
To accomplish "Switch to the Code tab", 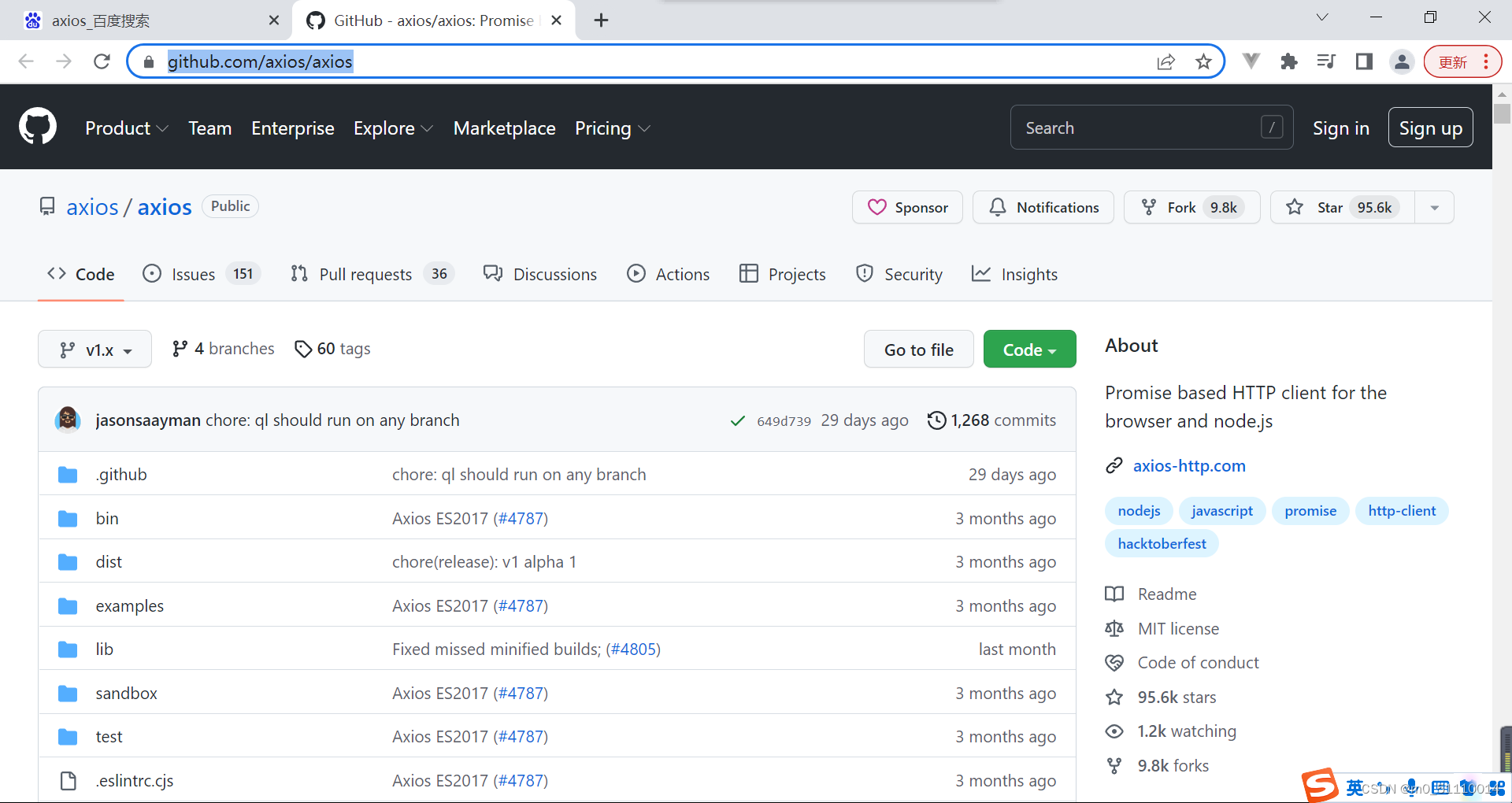I will (81, 274).
